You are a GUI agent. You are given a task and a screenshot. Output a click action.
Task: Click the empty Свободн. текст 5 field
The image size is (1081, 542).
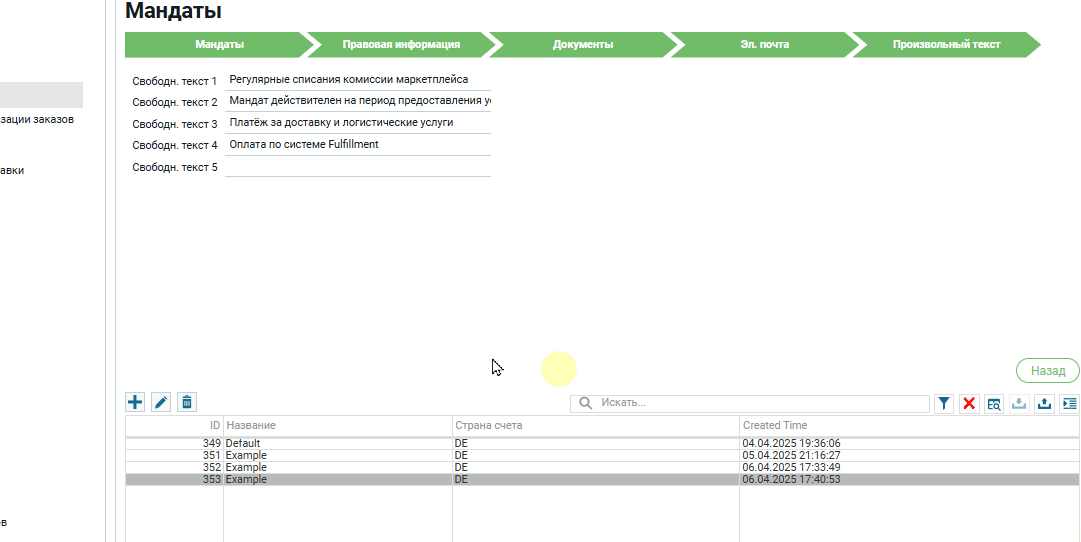click(x=357, y=167)
